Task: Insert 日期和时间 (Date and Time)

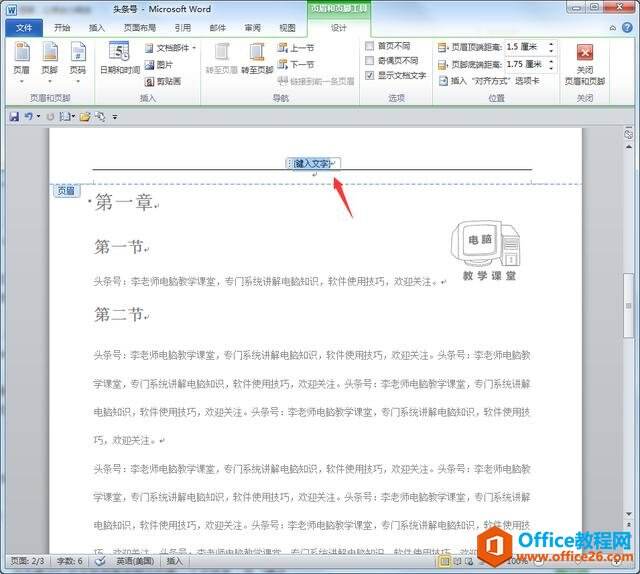Action: (119, 58)
